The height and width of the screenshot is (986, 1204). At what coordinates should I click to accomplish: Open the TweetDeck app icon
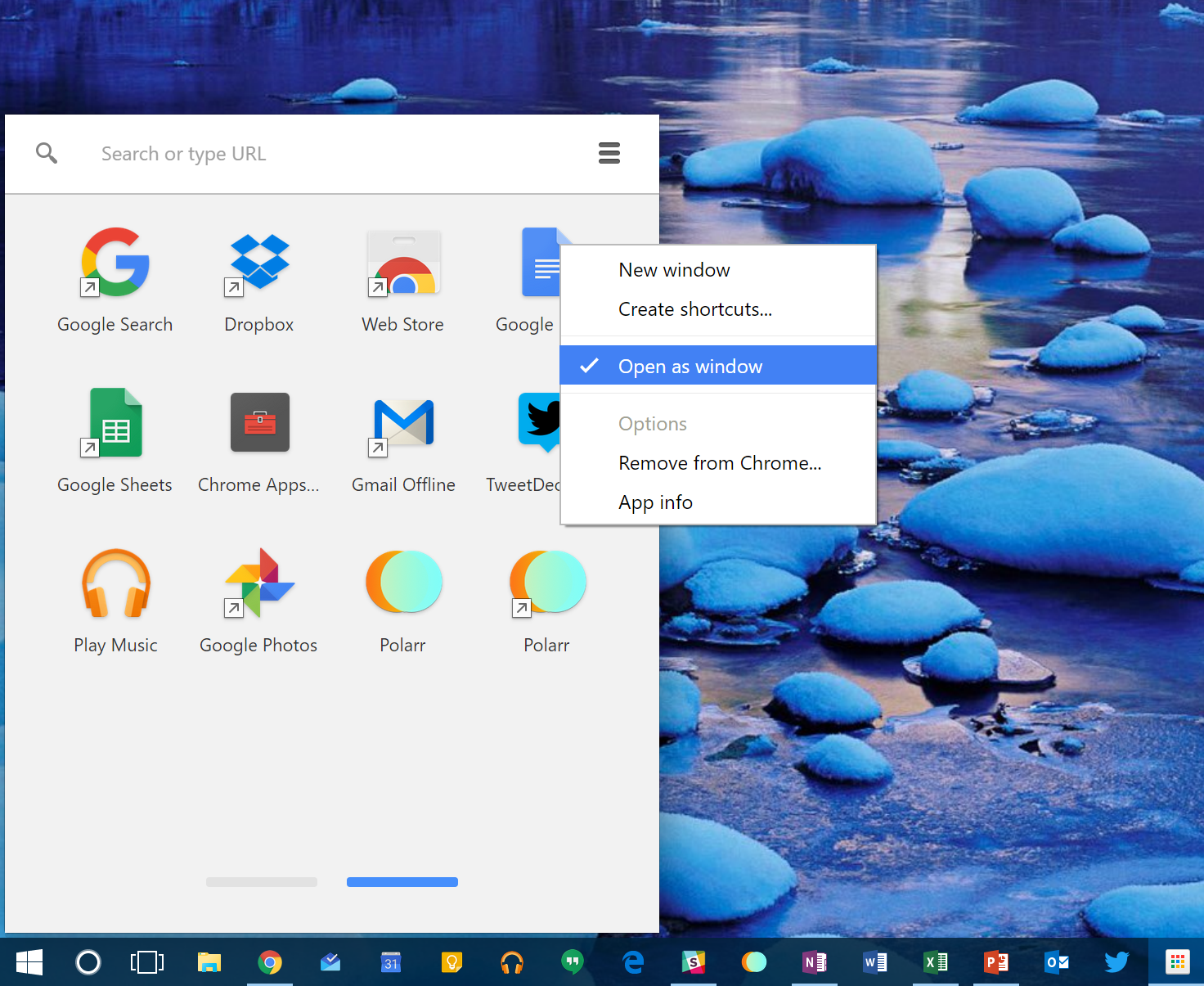540,422
